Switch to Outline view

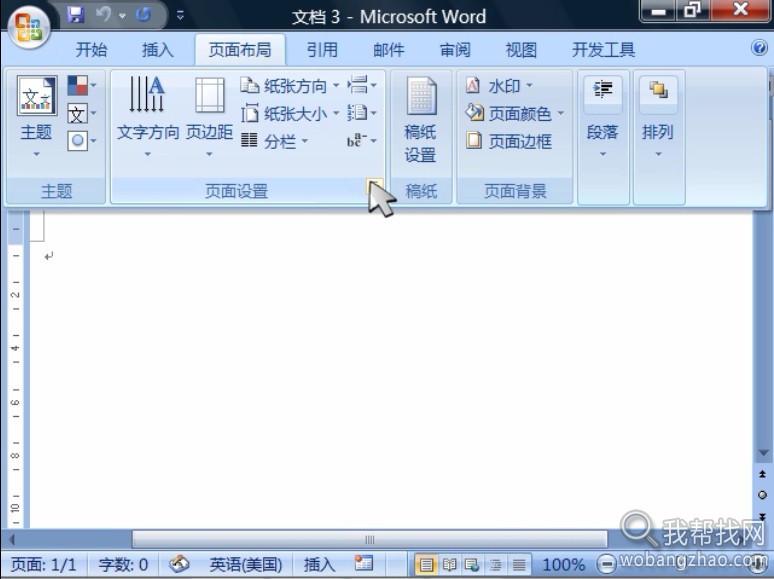click(495, 564)
